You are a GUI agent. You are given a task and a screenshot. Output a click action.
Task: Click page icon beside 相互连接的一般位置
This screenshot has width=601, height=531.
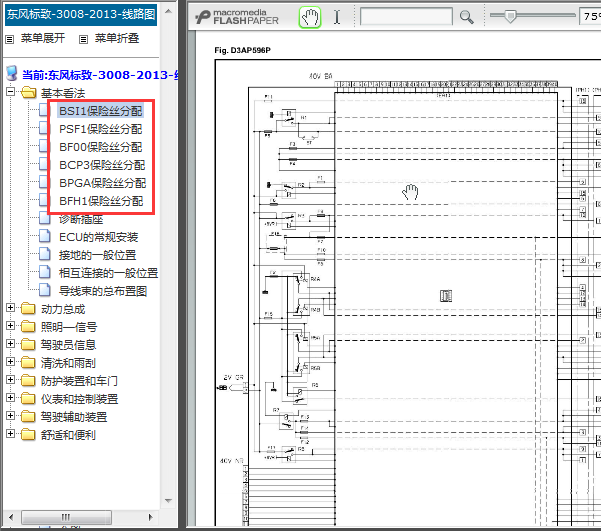point(45,272)
